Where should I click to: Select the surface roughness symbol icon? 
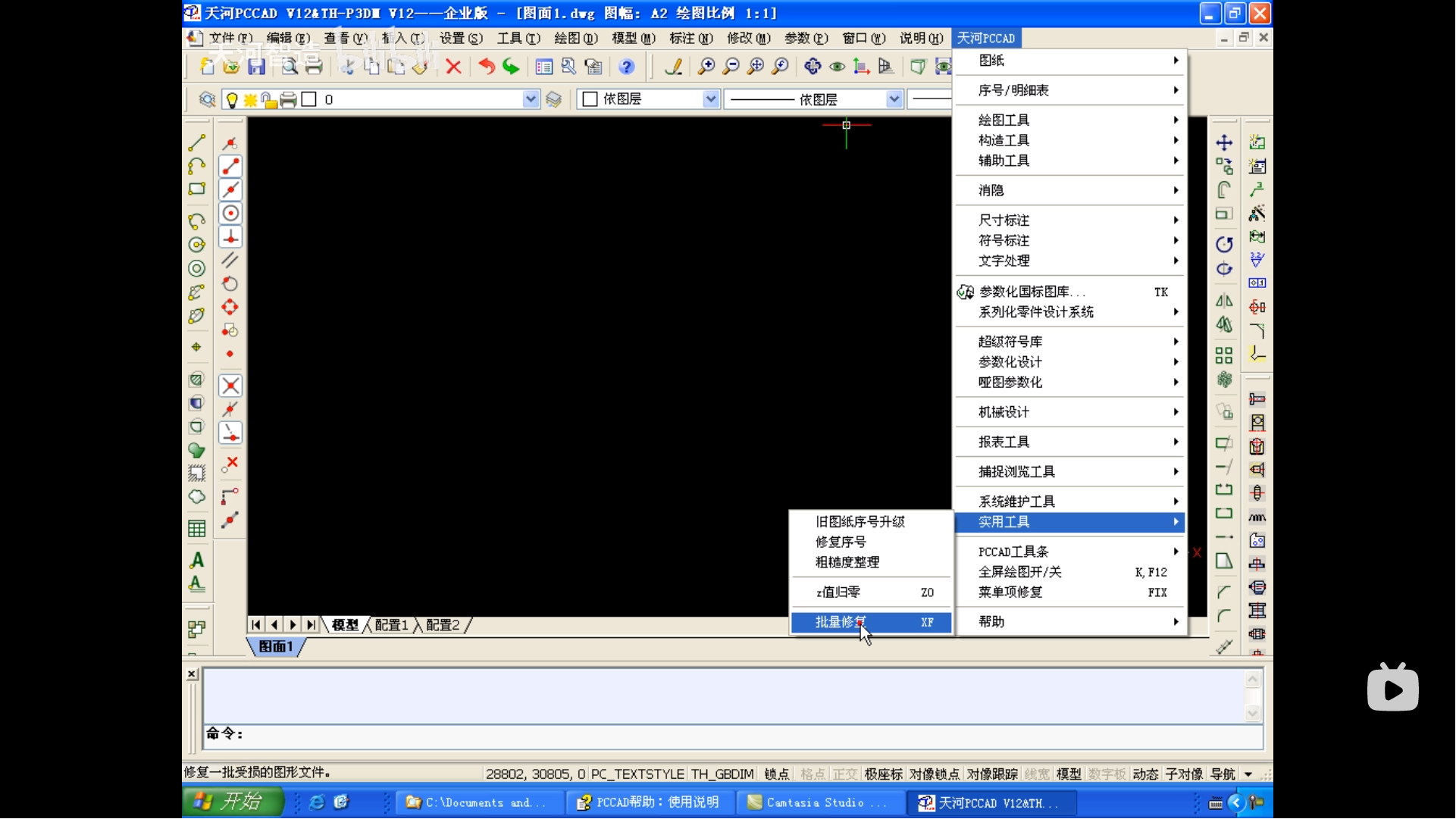[1257, 260]
